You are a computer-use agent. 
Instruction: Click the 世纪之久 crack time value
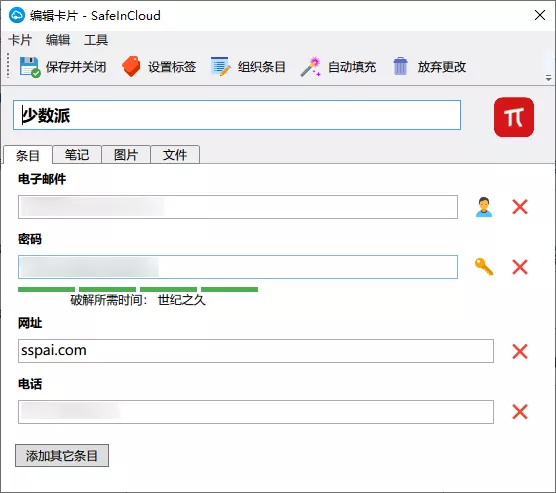click(182, 300)
